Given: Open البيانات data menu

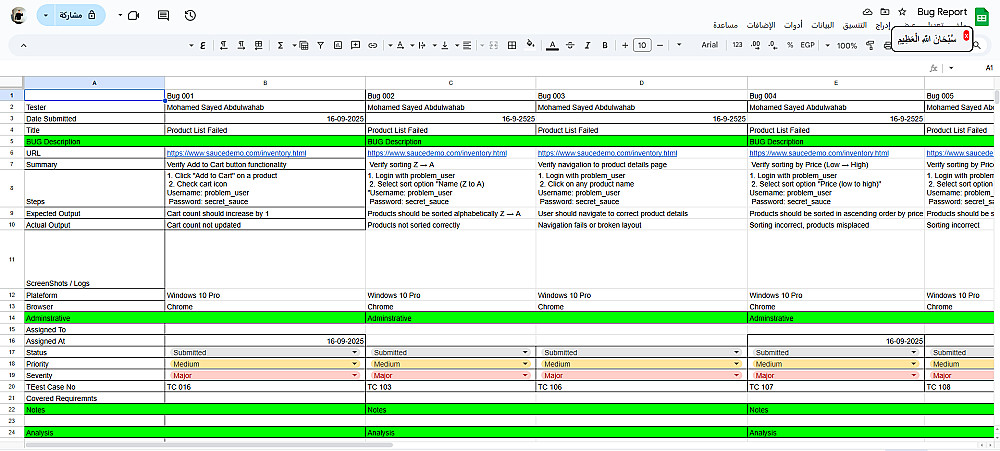Looking at the screenshot, I should [822, 26].
